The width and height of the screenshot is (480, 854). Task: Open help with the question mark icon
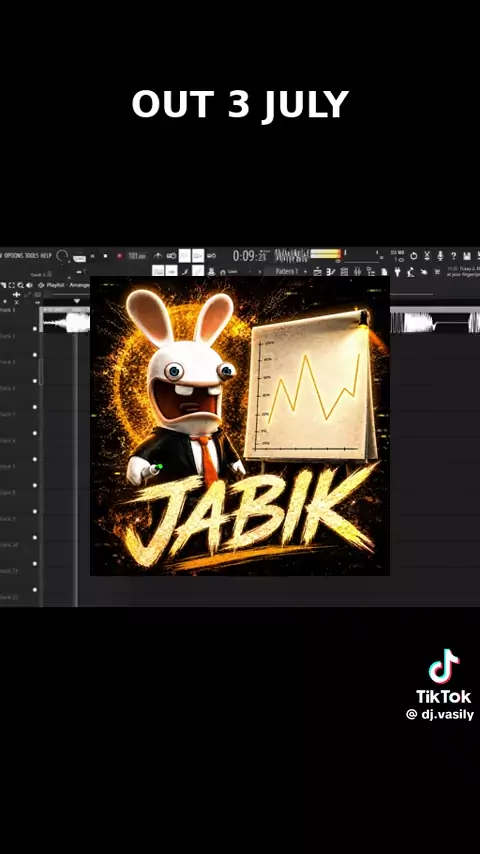tap(453, 256)
